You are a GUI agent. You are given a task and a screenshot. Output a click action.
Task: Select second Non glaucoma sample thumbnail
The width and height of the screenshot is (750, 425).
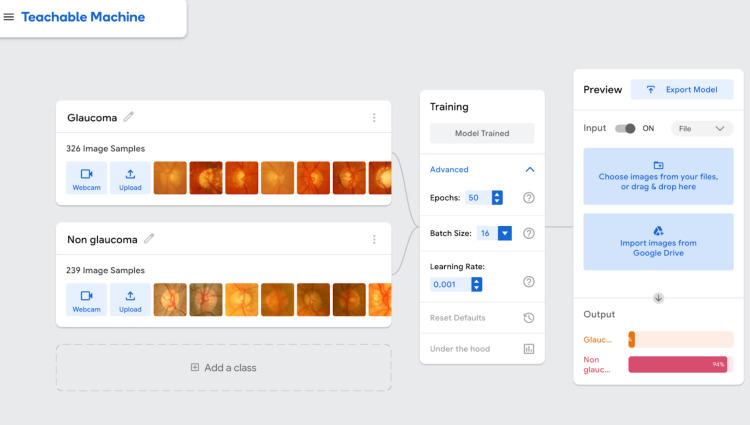click(206, 300)
